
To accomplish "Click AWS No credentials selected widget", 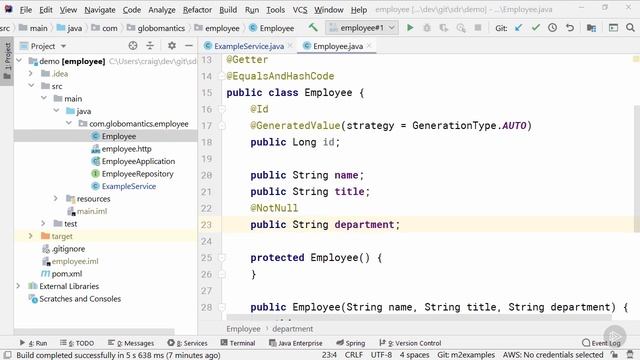I will click(553, 355).
